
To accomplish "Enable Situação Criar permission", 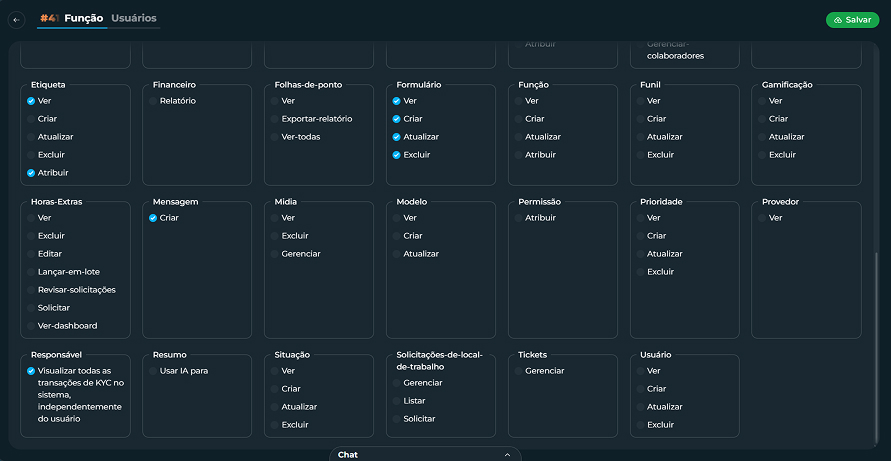I will click(x=274, y=389).
